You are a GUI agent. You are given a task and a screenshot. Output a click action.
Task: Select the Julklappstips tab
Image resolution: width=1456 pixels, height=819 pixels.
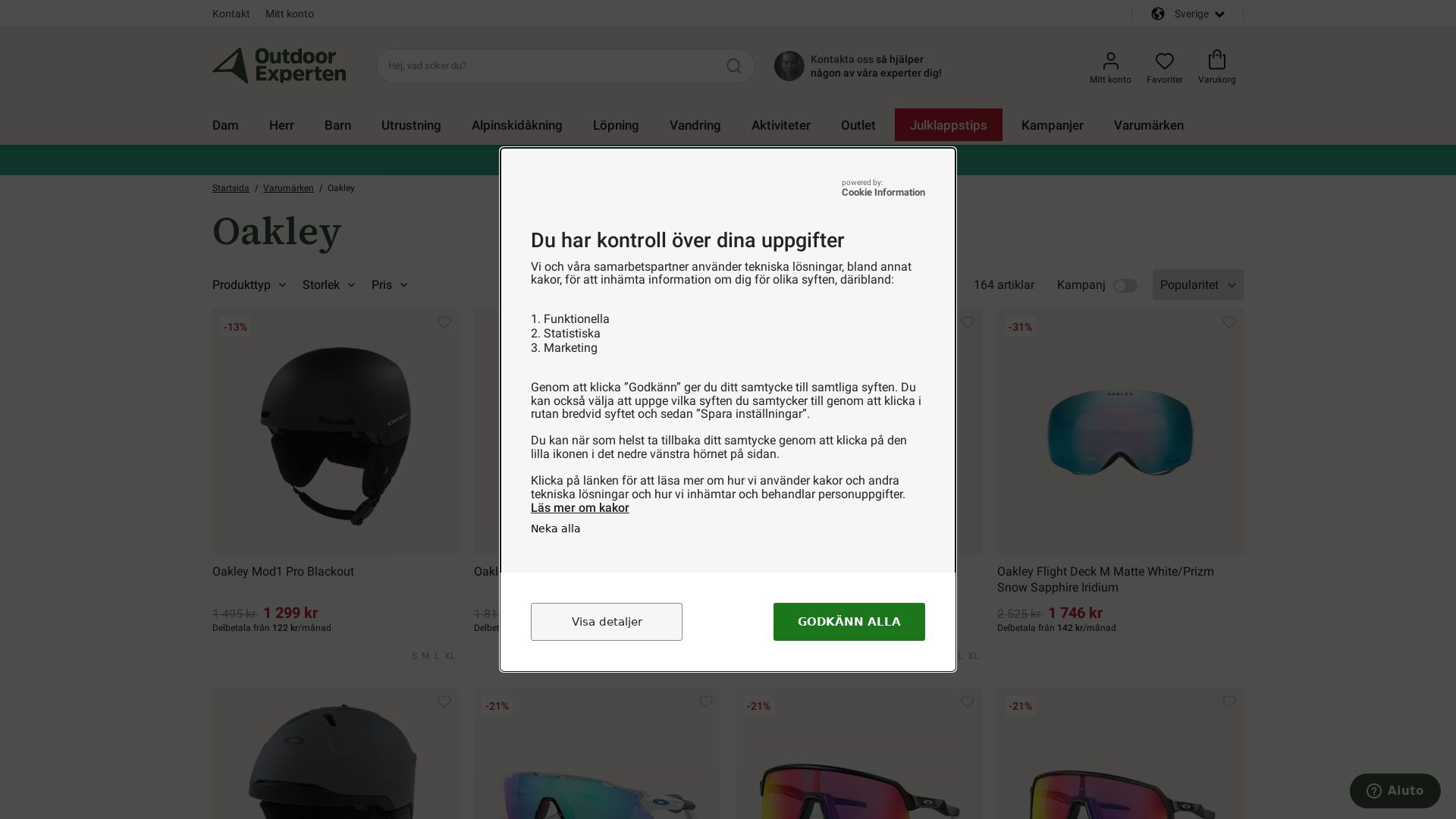coord(949,125)
